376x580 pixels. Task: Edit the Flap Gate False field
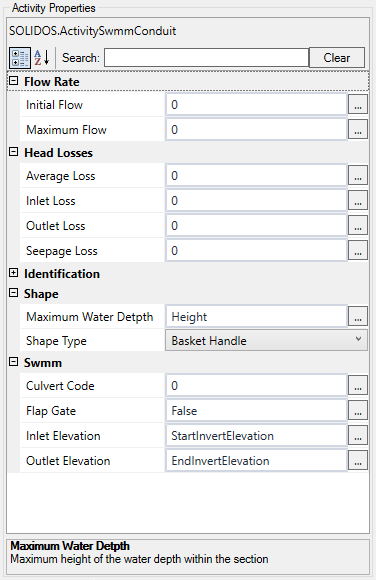pyautogui.click(x=256, y=411)
